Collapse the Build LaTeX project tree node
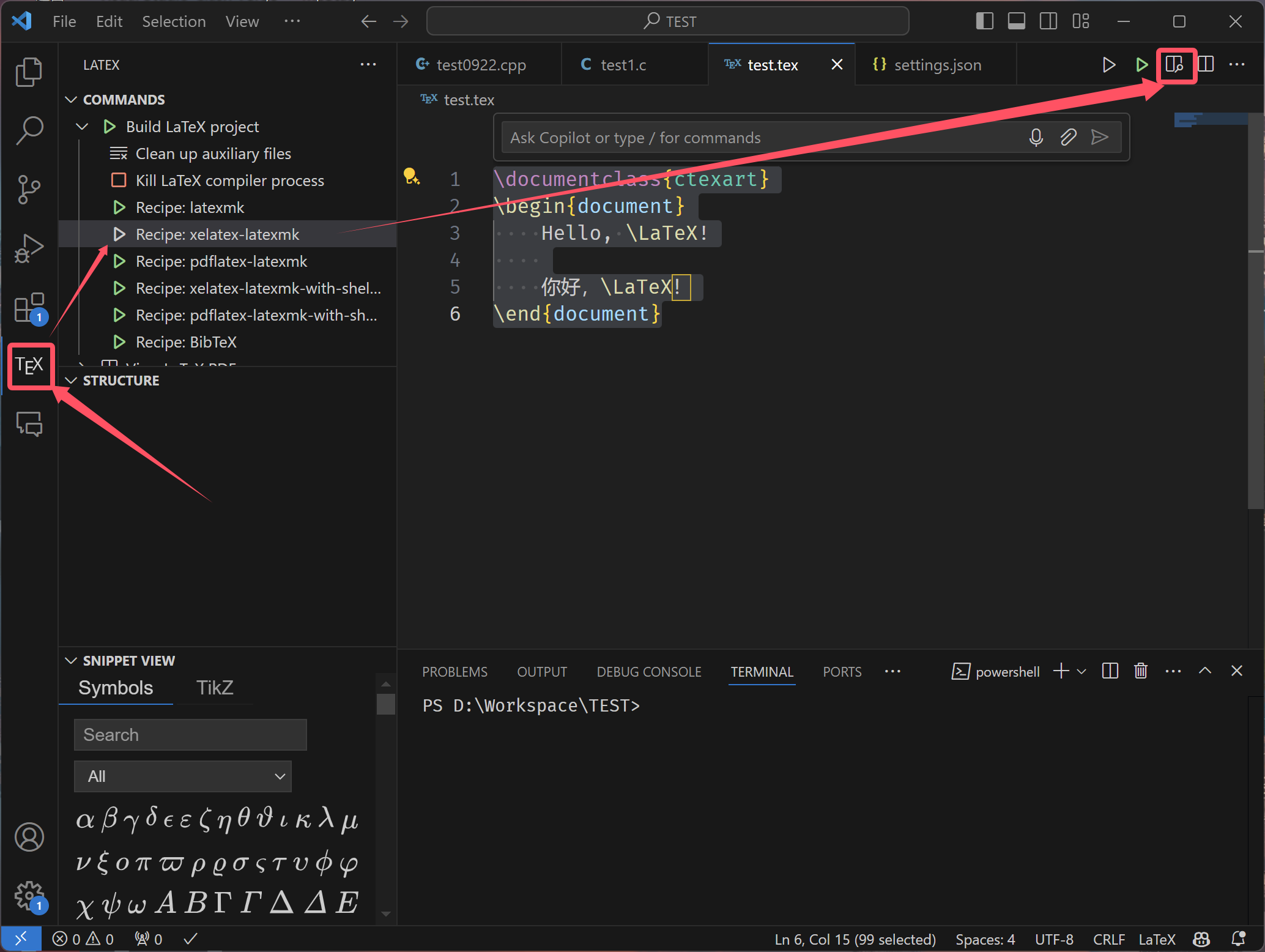Viewport: 1265px width, 952px height. point(82,127)
